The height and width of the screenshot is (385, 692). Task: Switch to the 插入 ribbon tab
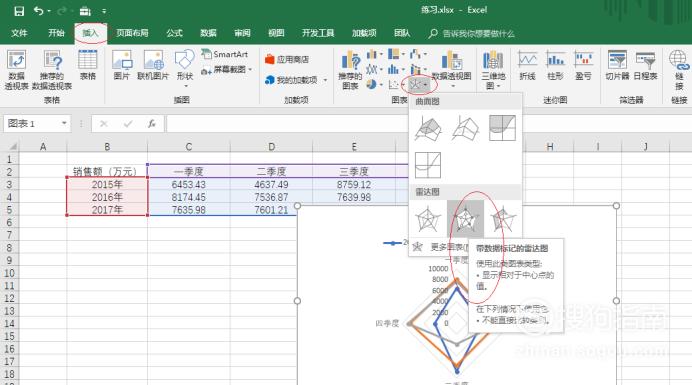click(90, 33)
